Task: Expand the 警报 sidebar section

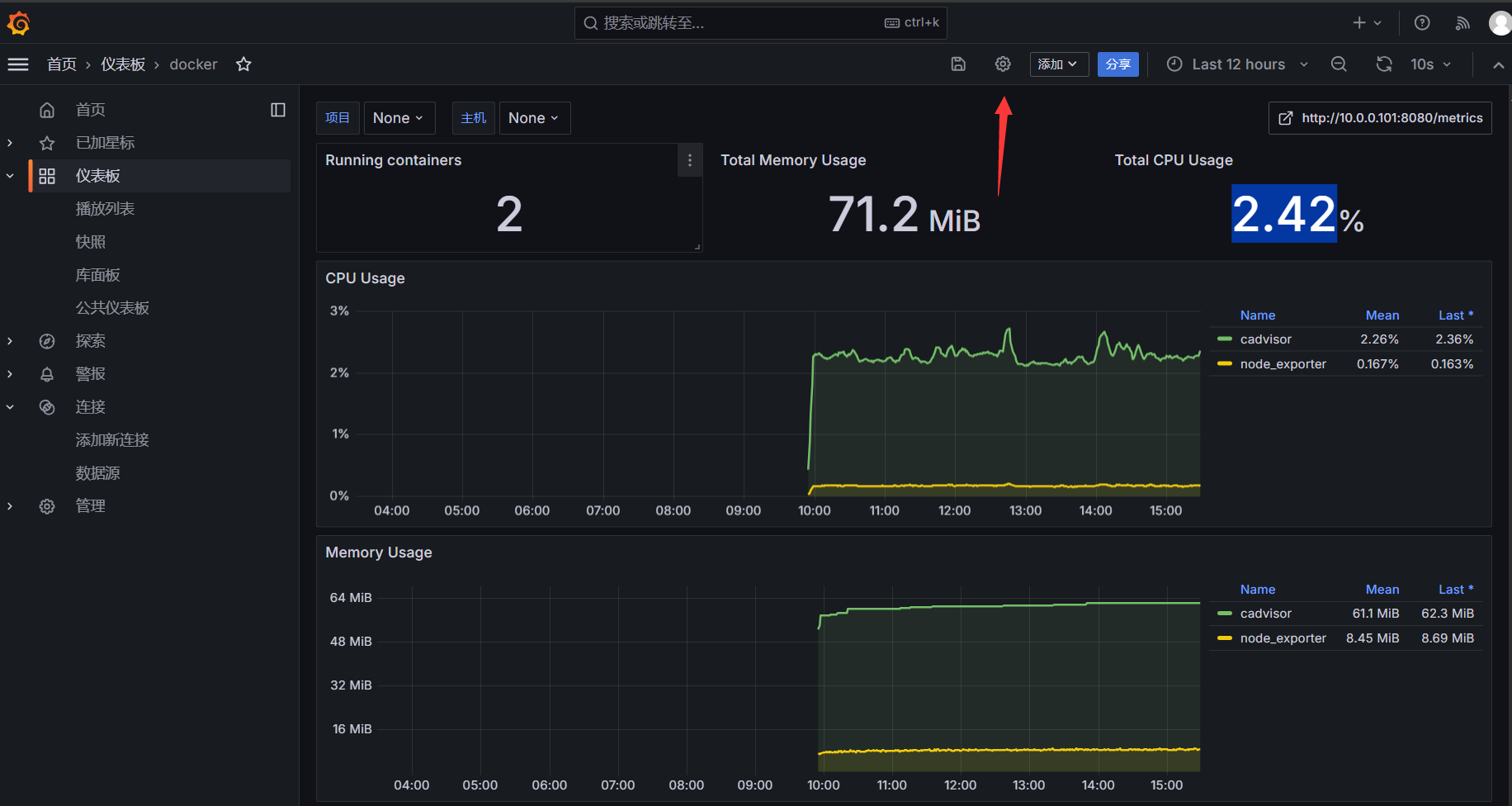Action: [10, 374]
